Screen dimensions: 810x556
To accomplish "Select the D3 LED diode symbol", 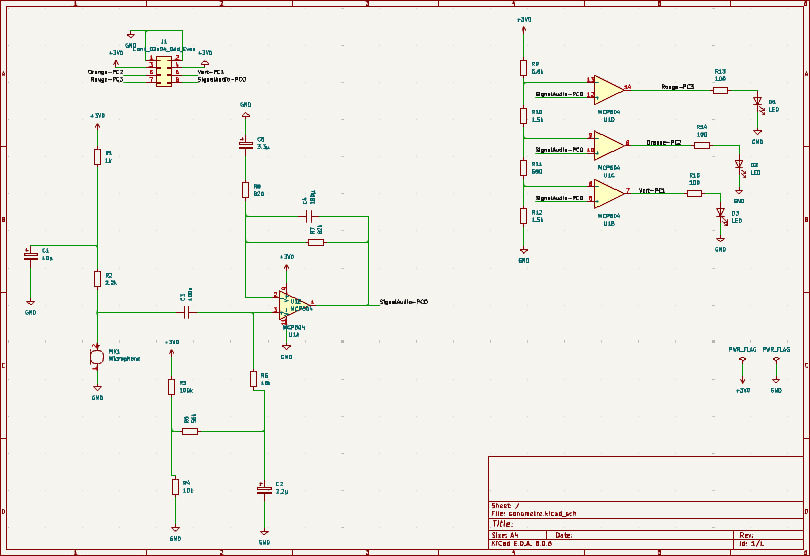I will click(720, 212).
